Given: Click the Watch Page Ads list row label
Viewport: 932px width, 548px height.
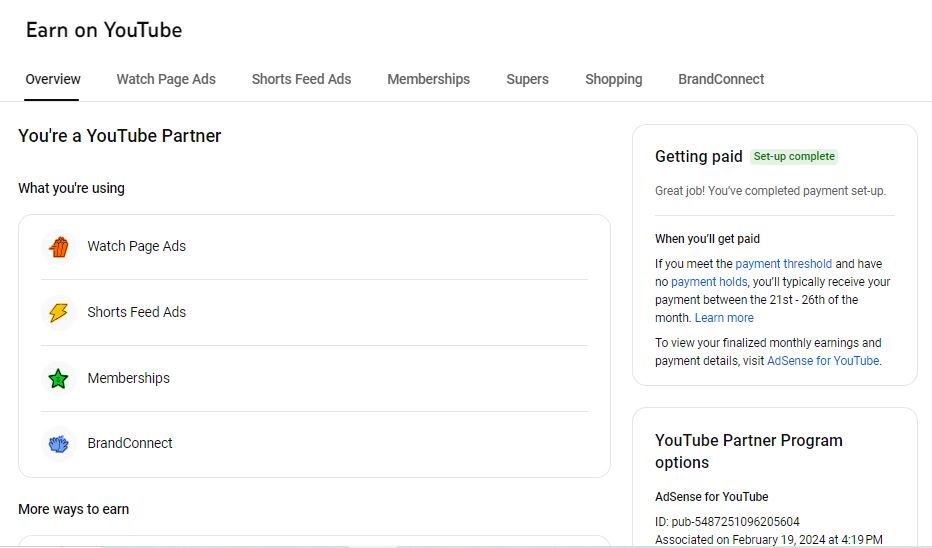Looking at the screenshot, I should [136, 246].
